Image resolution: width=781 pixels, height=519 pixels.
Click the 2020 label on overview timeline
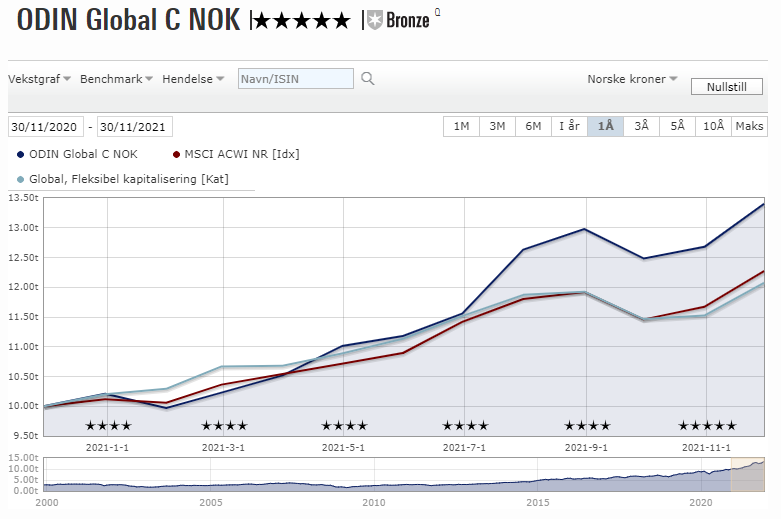701,503
